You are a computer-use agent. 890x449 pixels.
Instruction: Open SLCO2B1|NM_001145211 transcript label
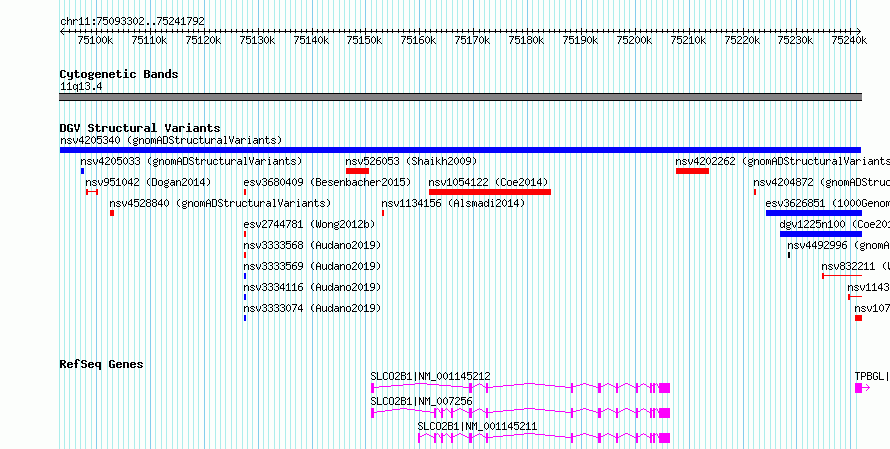pos(477,426)
